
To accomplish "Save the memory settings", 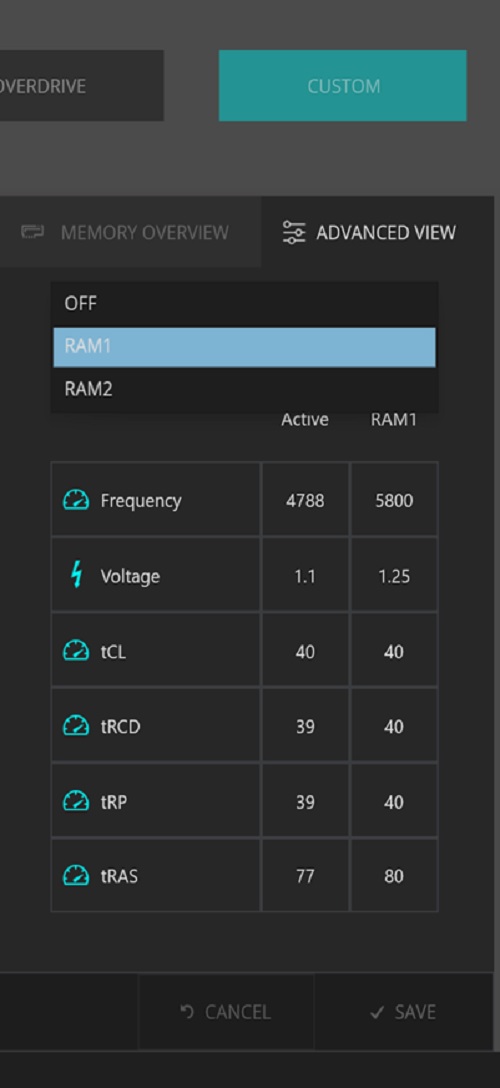I will [x=404, y=1012].
